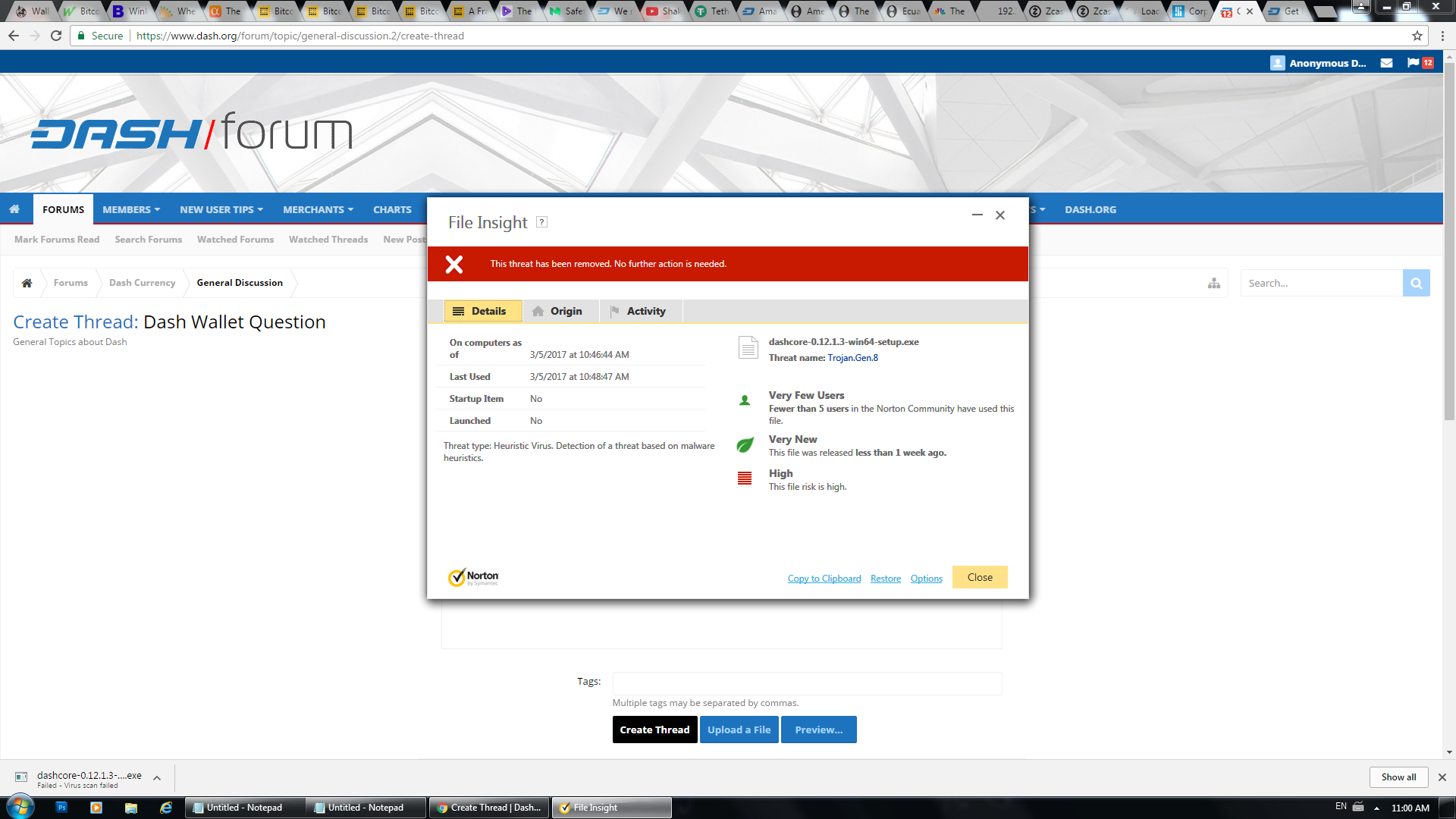The height and width of the screenshot is (819, 1456).
Task: Click the Upload a File button
Action: point(739,730)
